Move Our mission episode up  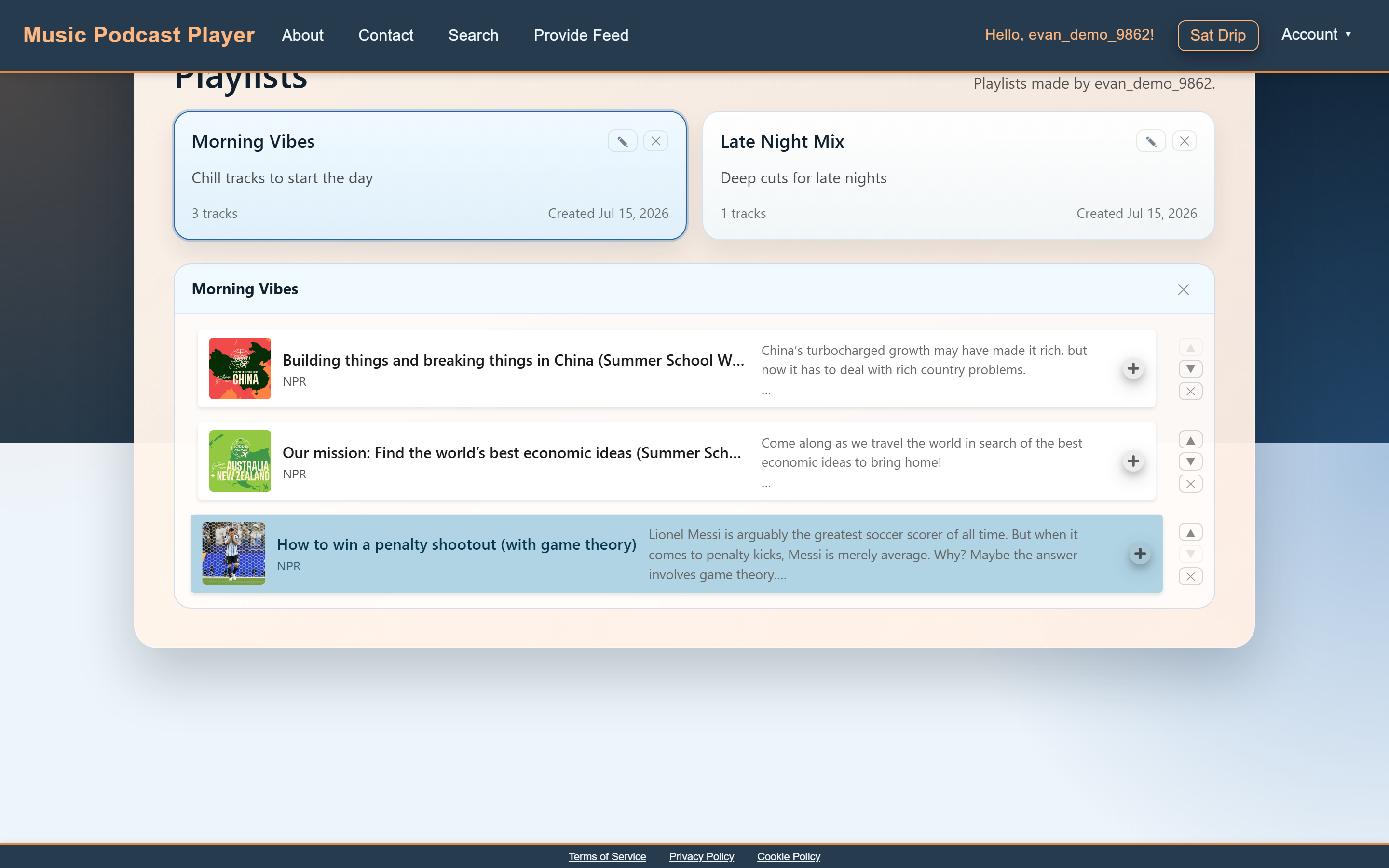click(x=1190, y=440)
